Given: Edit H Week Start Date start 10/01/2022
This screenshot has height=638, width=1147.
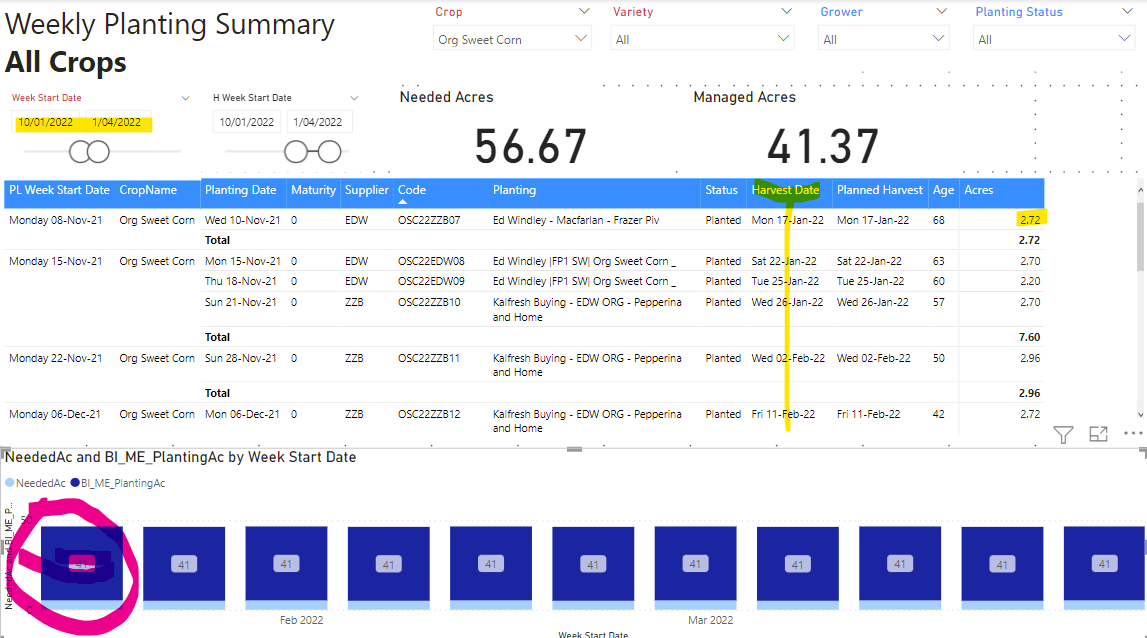Looking at the screenshot, I should 247,122.
